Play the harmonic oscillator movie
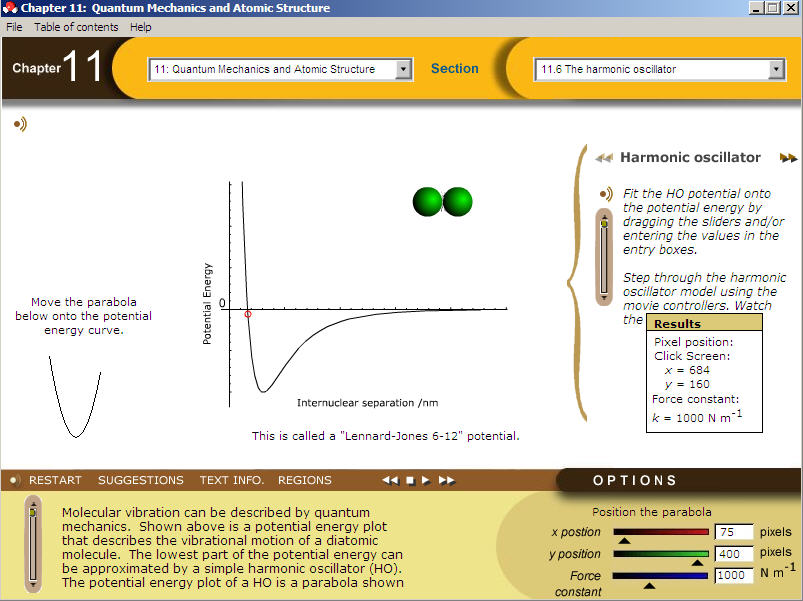 click(x=426, y=480)
